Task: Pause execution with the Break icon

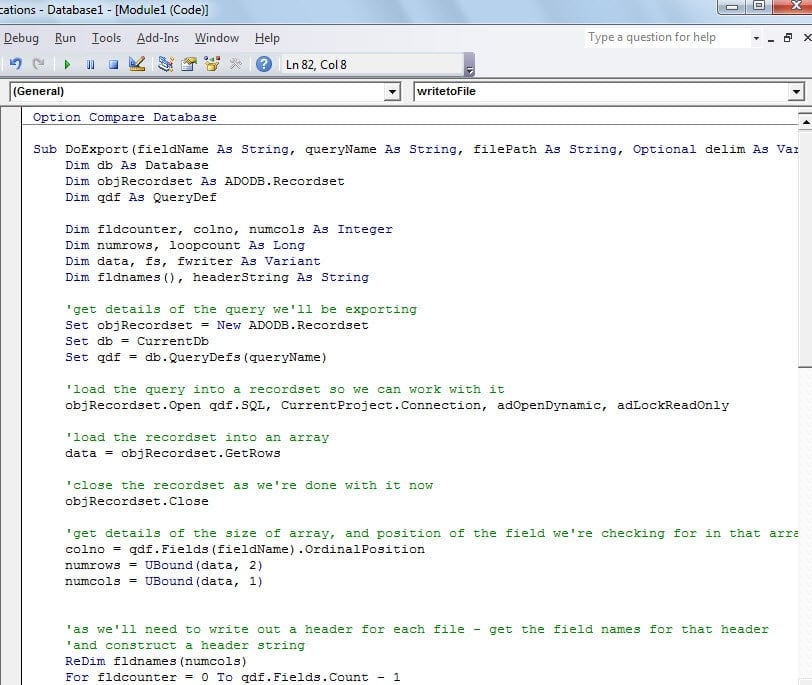Action: coord(90,64)
